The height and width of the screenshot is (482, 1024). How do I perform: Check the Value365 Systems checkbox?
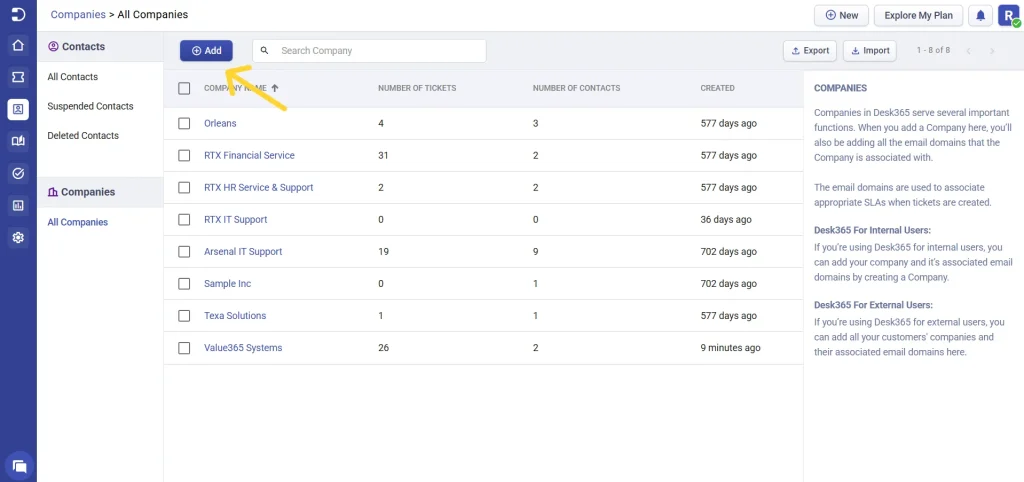click(x=184, y=348)
